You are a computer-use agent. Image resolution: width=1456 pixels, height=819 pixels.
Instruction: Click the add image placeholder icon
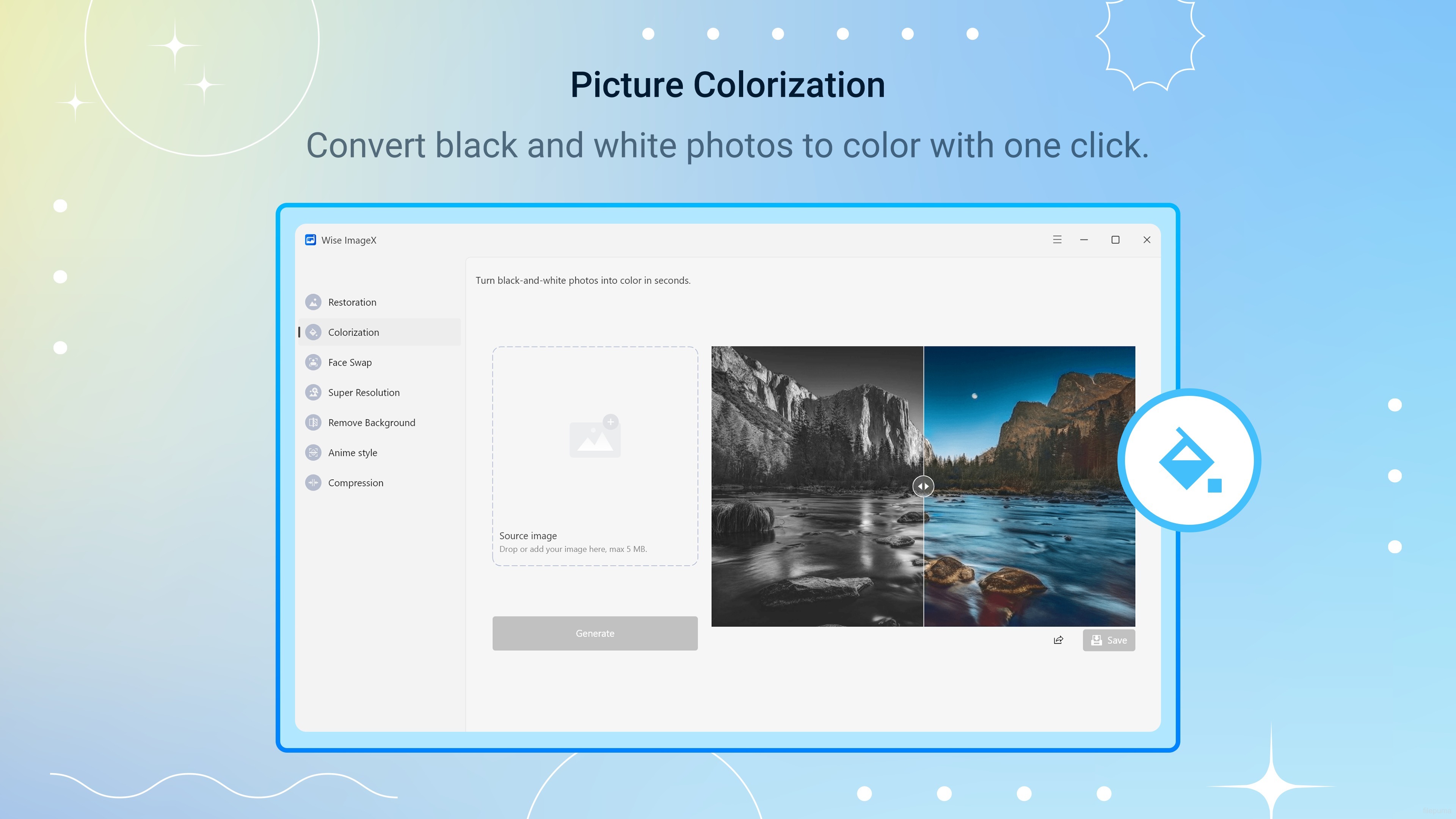click(595, 437)
